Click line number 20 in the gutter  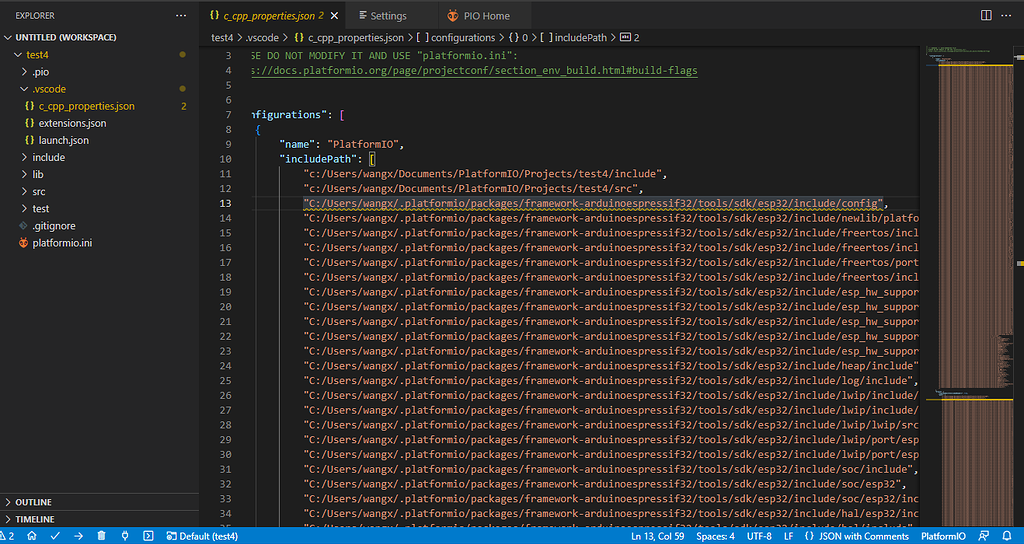[225, 307]
